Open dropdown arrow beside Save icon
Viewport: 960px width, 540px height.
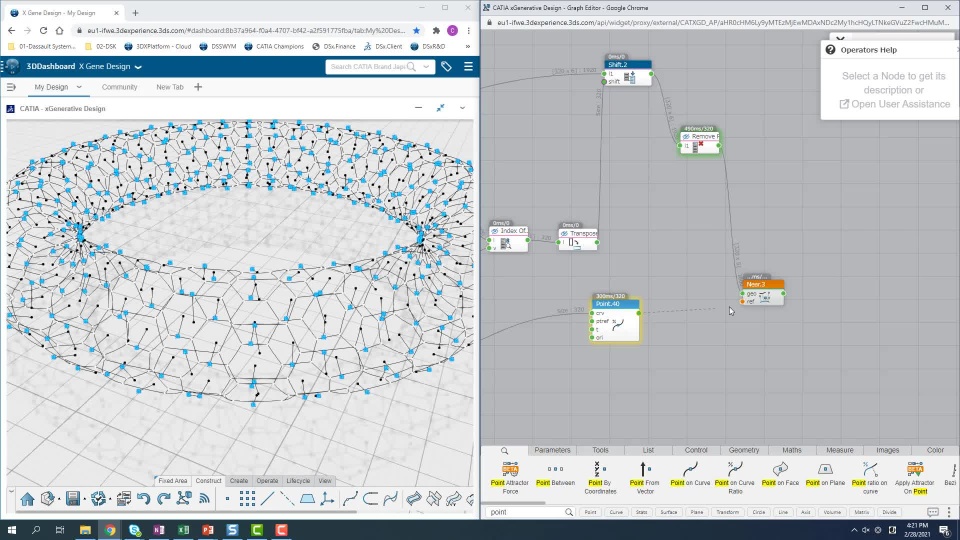pos(84,500)
